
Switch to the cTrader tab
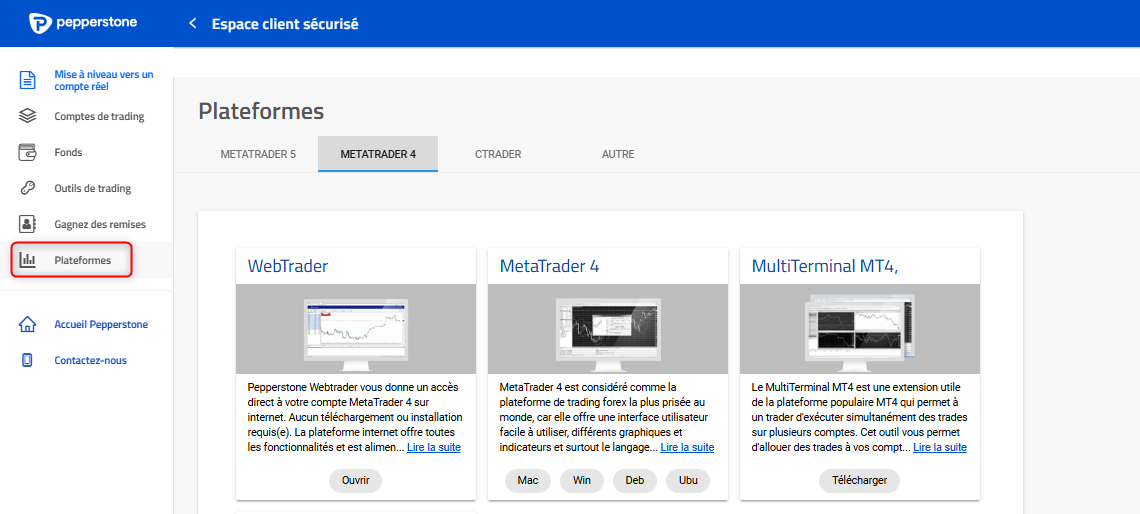click(x=498, y=154)
